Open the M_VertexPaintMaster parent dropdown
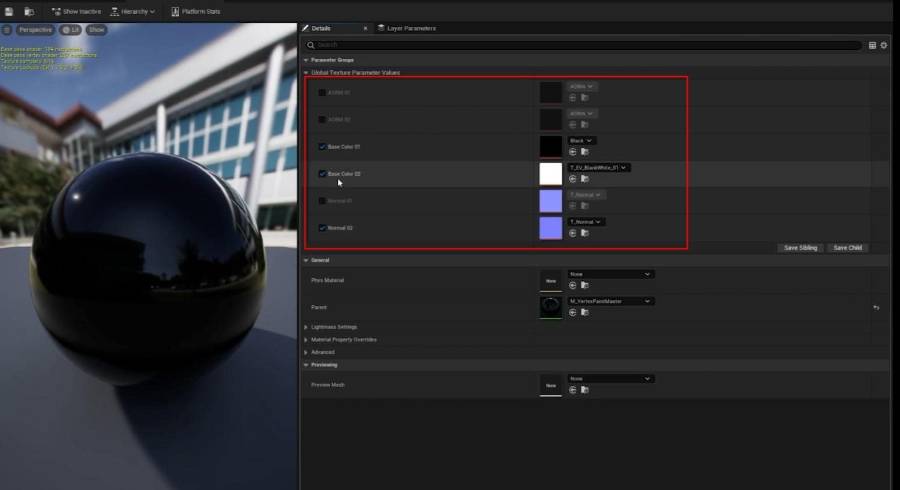This screenshot has width=900, height=490. 611,301
